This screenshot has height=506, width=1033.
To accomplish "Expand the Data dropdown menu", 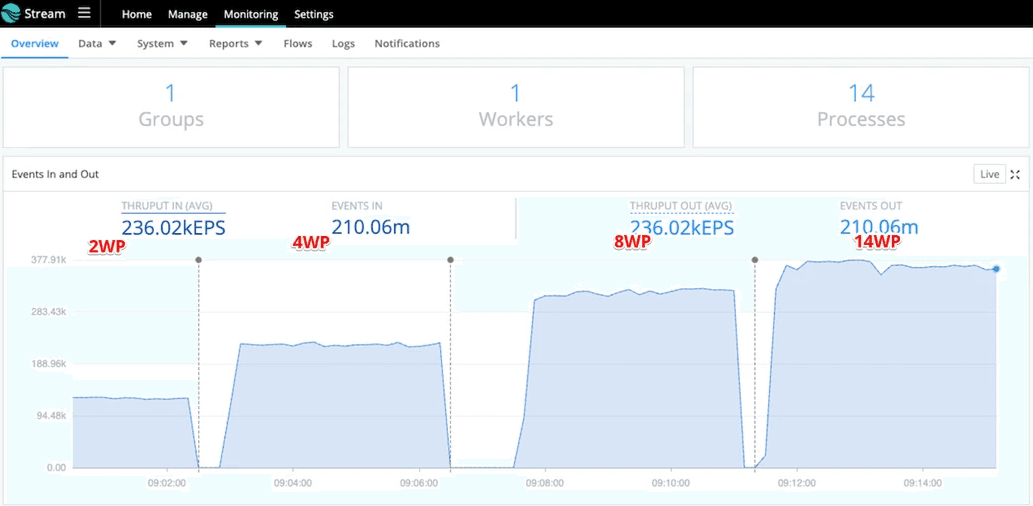I will (97, 44).
